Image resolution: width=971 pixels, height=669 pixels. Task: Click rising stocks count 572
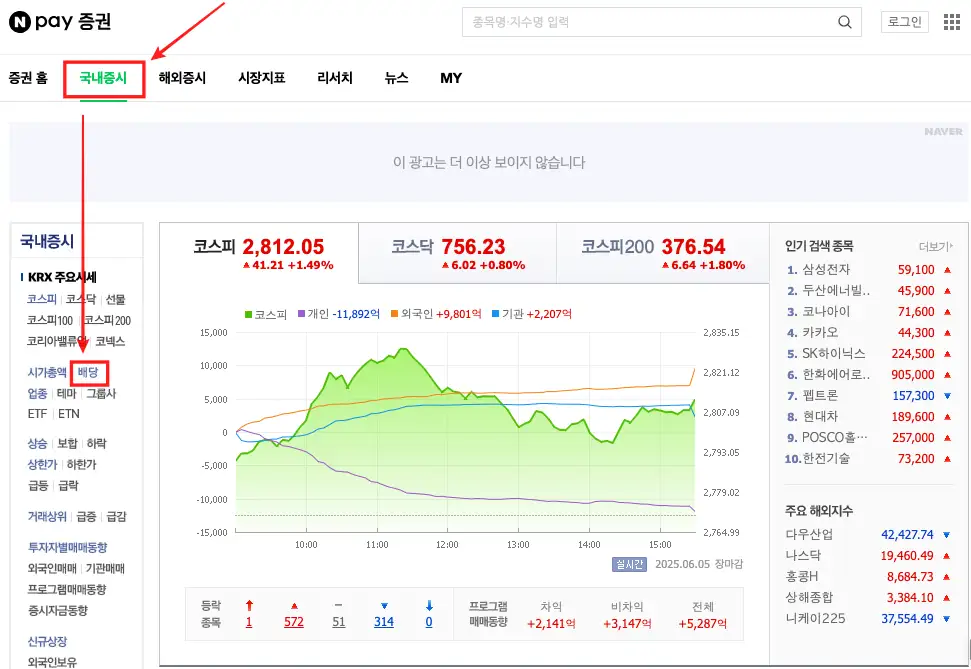point(294,622)
